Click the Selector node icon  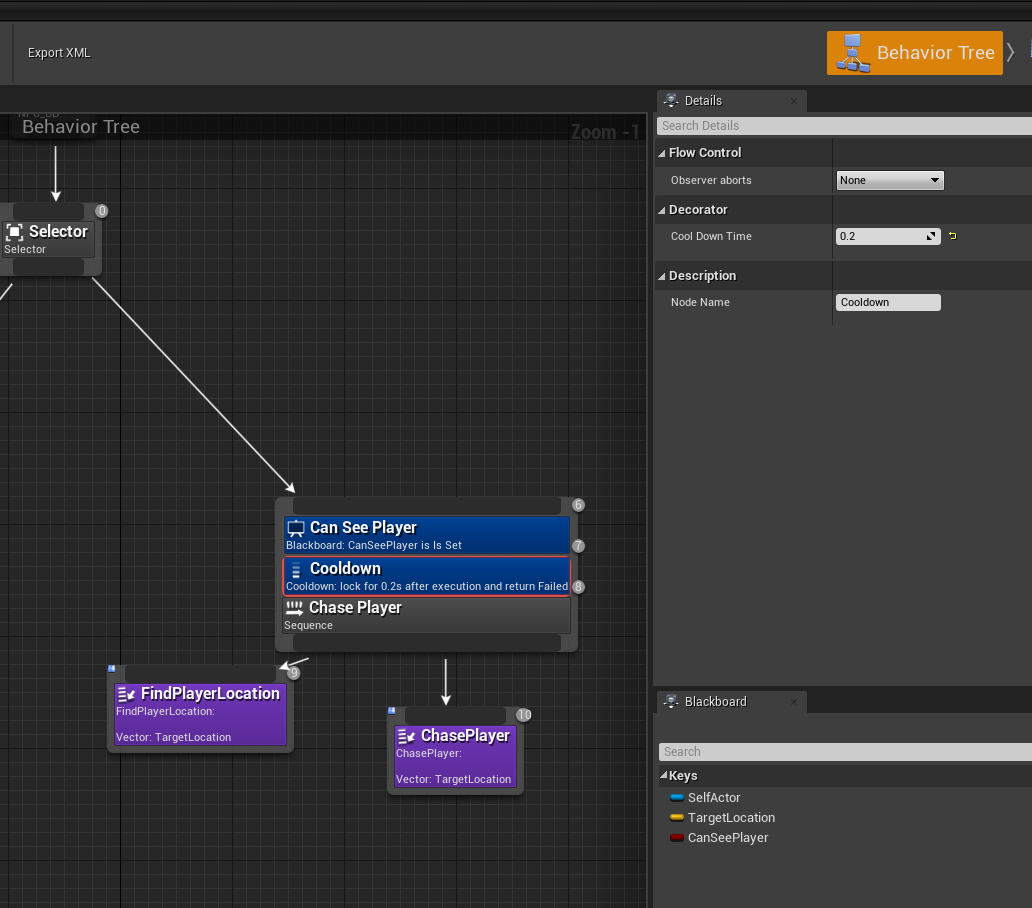point(14,232)
